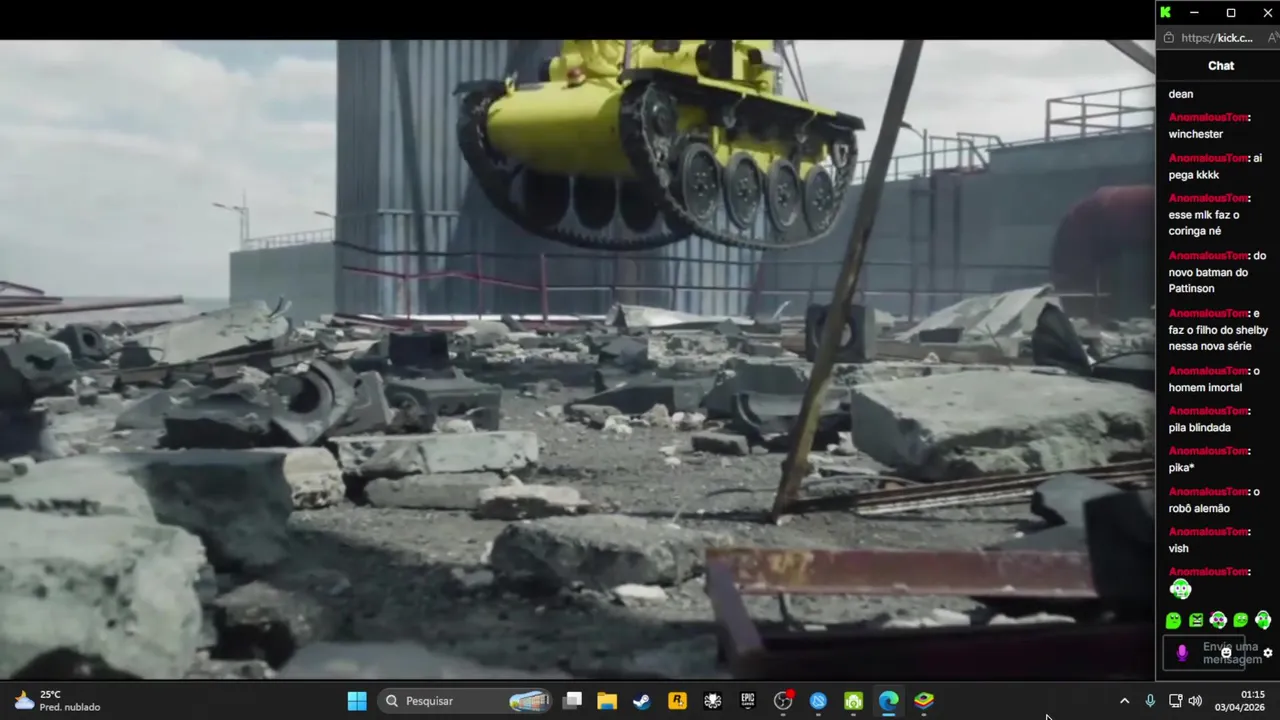Click the green Android-robot app on taskbar
The image size is (1280, 720).
pos(853,701)
